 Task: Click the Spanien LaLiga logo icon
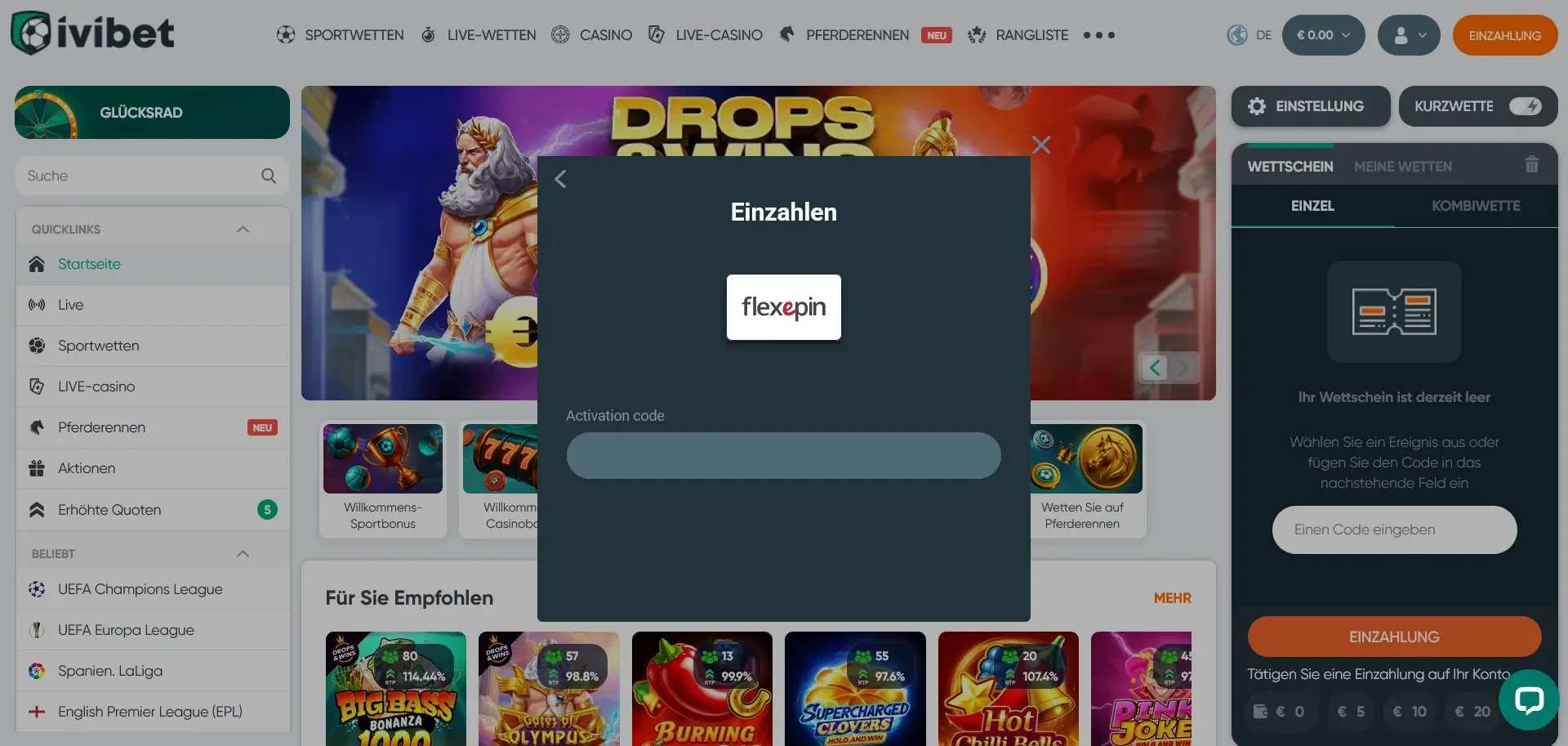click(37, 671)
